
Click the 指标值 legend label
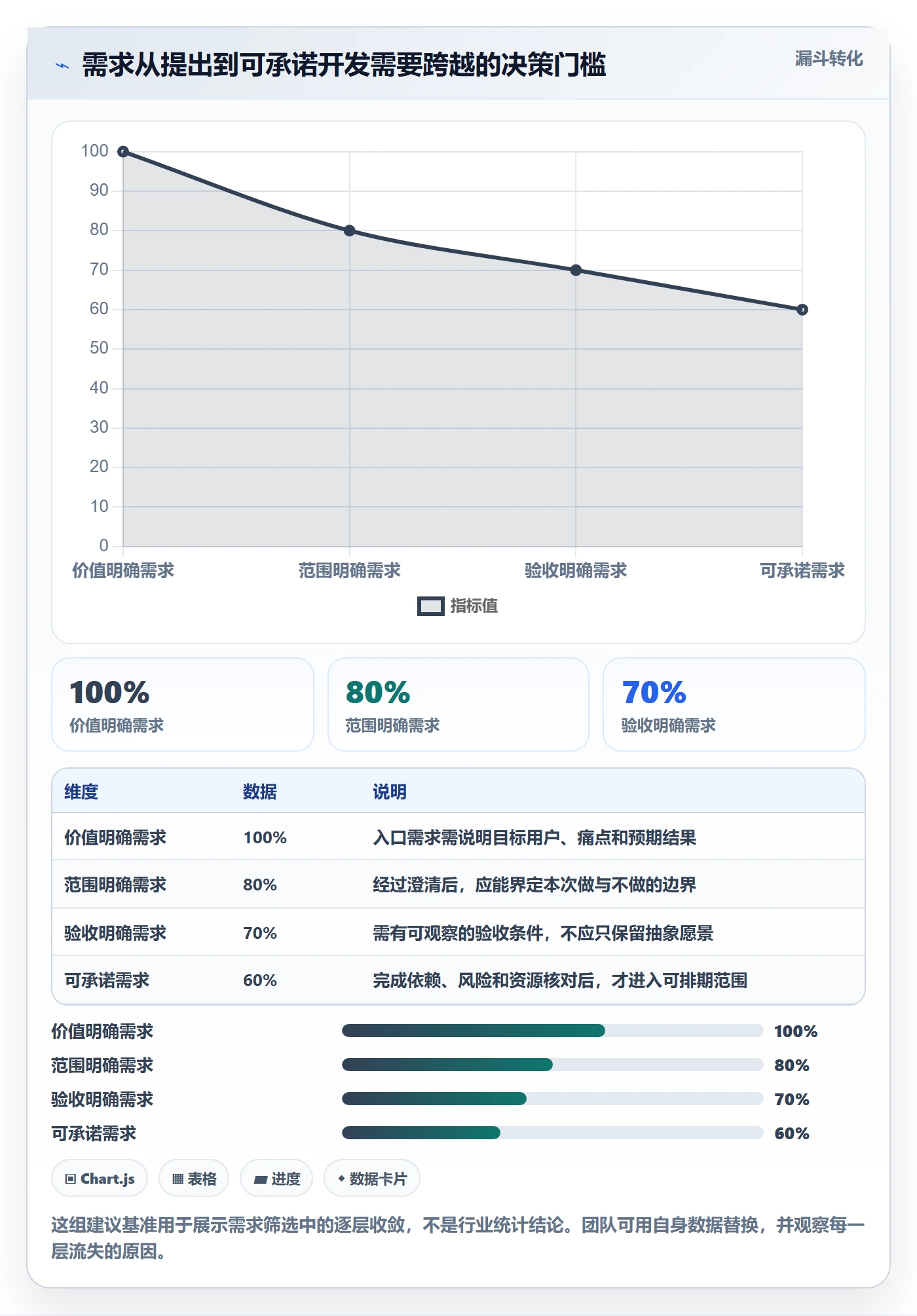tap(474, 606)
